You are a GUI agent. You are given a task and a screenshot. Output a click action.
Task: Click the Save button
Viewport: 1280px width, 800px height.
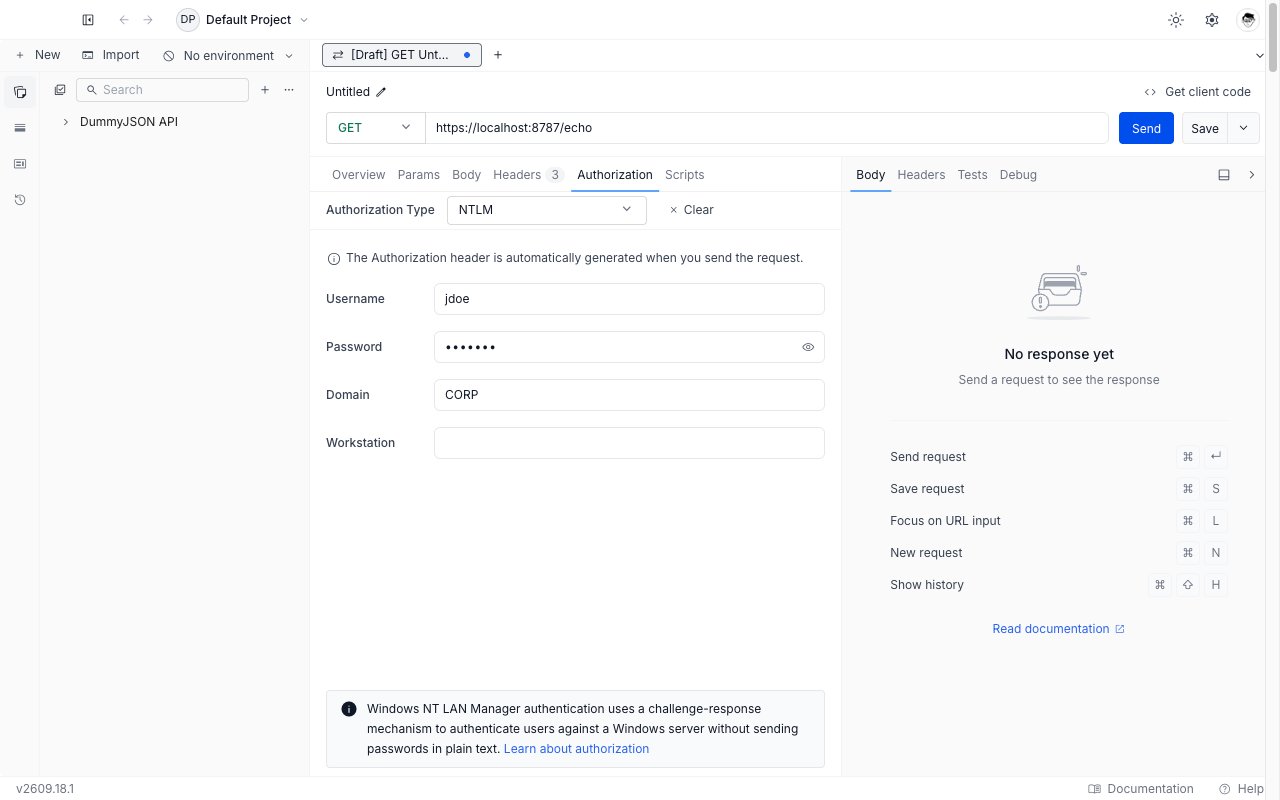(x=1205, y=128)
